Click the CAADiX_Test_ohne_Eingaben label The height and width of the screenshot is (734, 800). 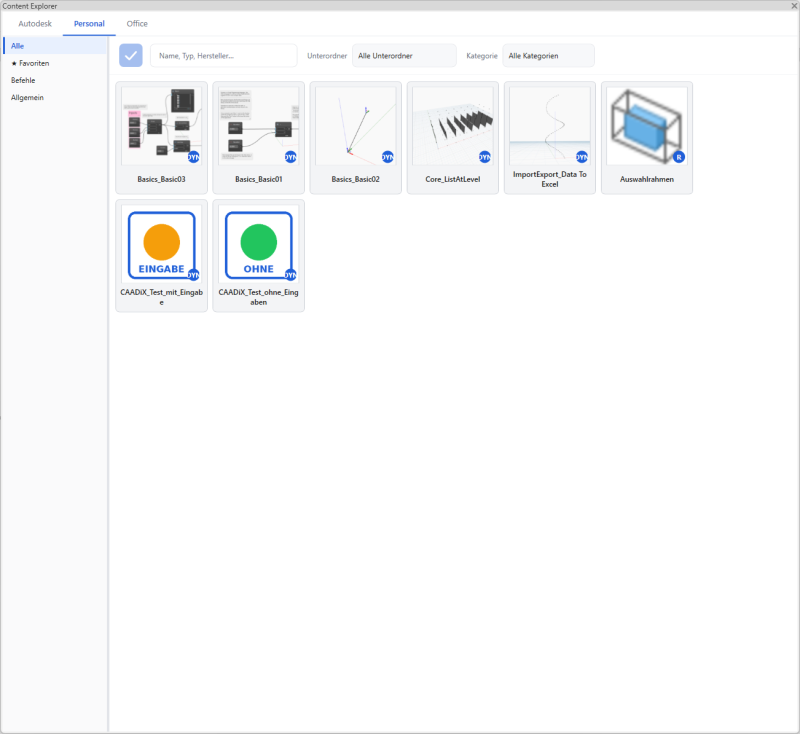pos(259,297)
